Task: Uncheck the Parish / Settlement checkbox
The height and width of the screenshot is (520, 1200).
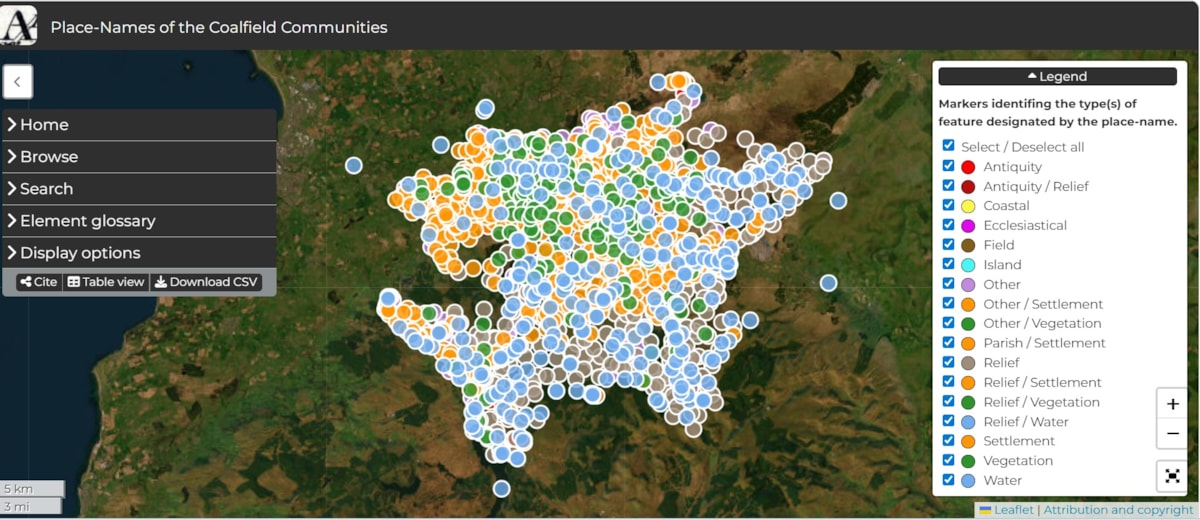Action: [948, 343]
